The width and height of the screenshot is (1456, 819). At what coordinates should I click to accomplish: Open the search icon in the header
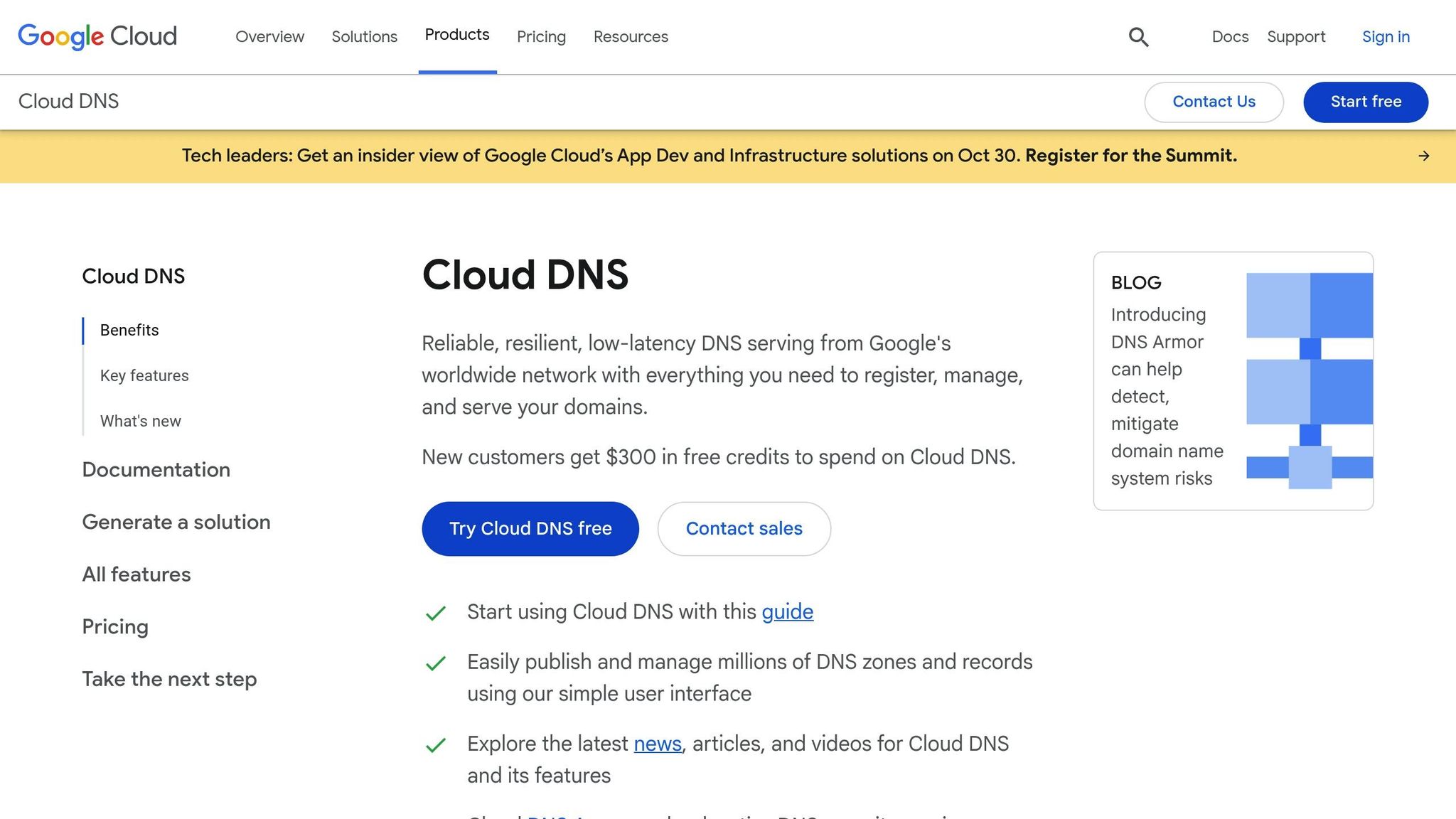1138,36
